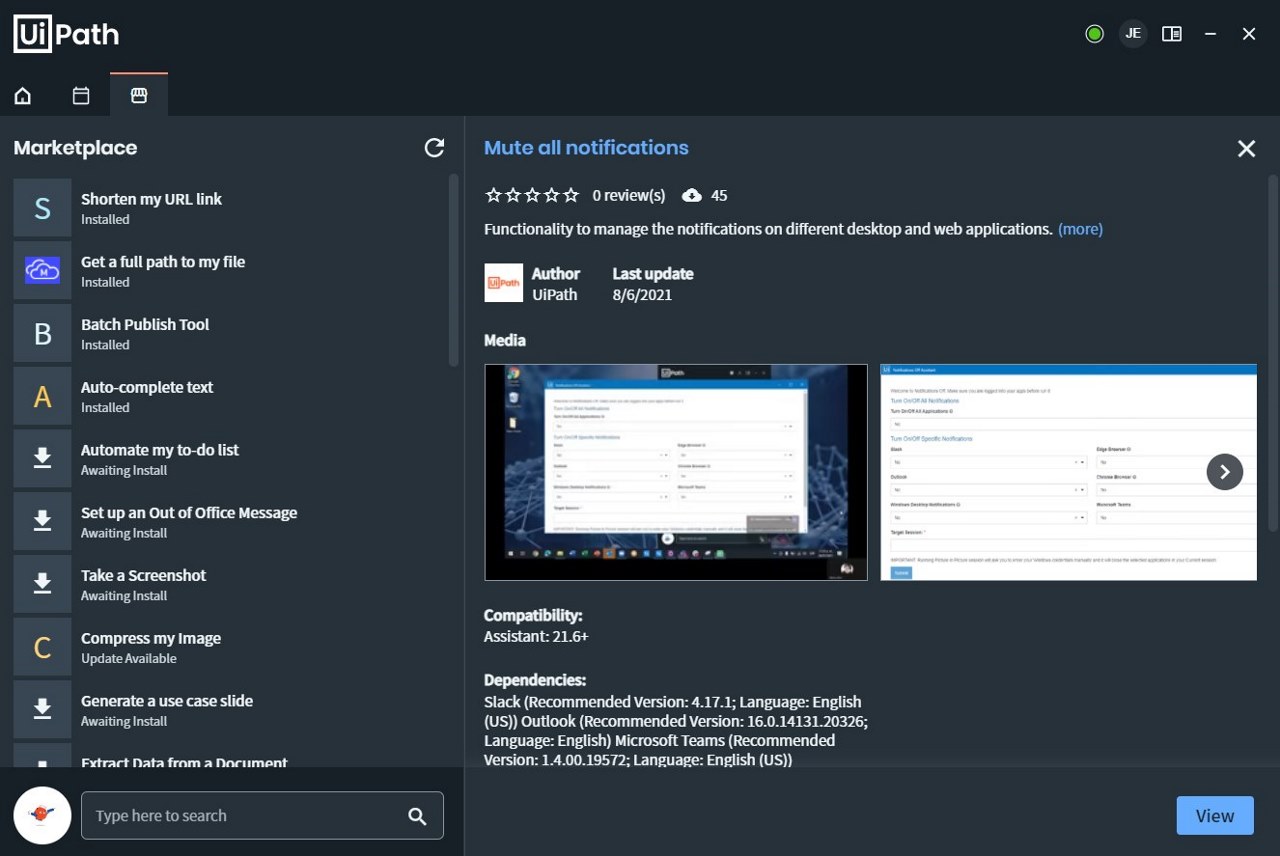Select Generate a use case slide entry
Screen dimensions: 1280x856
tap(230, 710)
